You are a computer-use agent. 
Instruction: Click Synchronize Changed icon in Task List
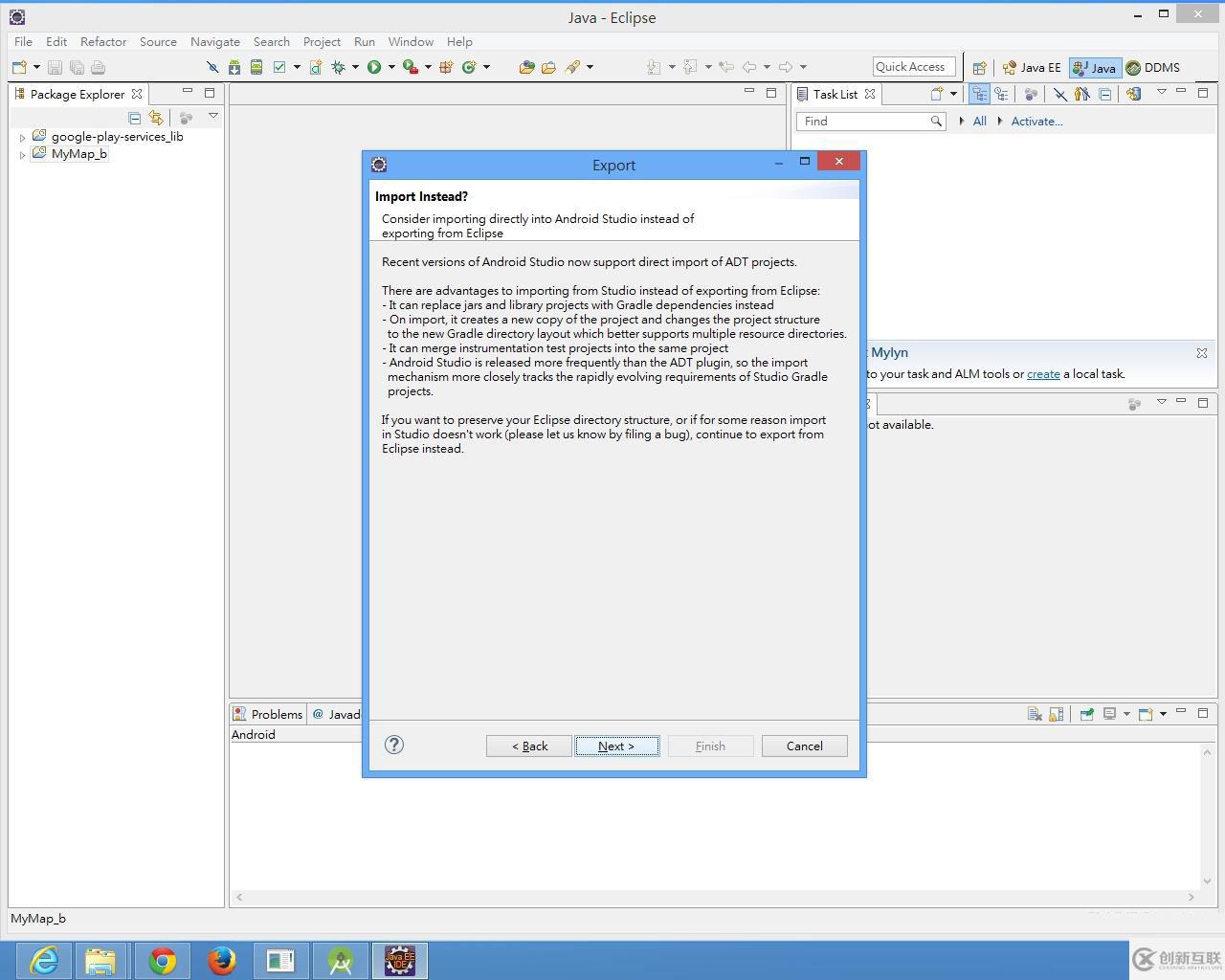tap(1133, 94)
